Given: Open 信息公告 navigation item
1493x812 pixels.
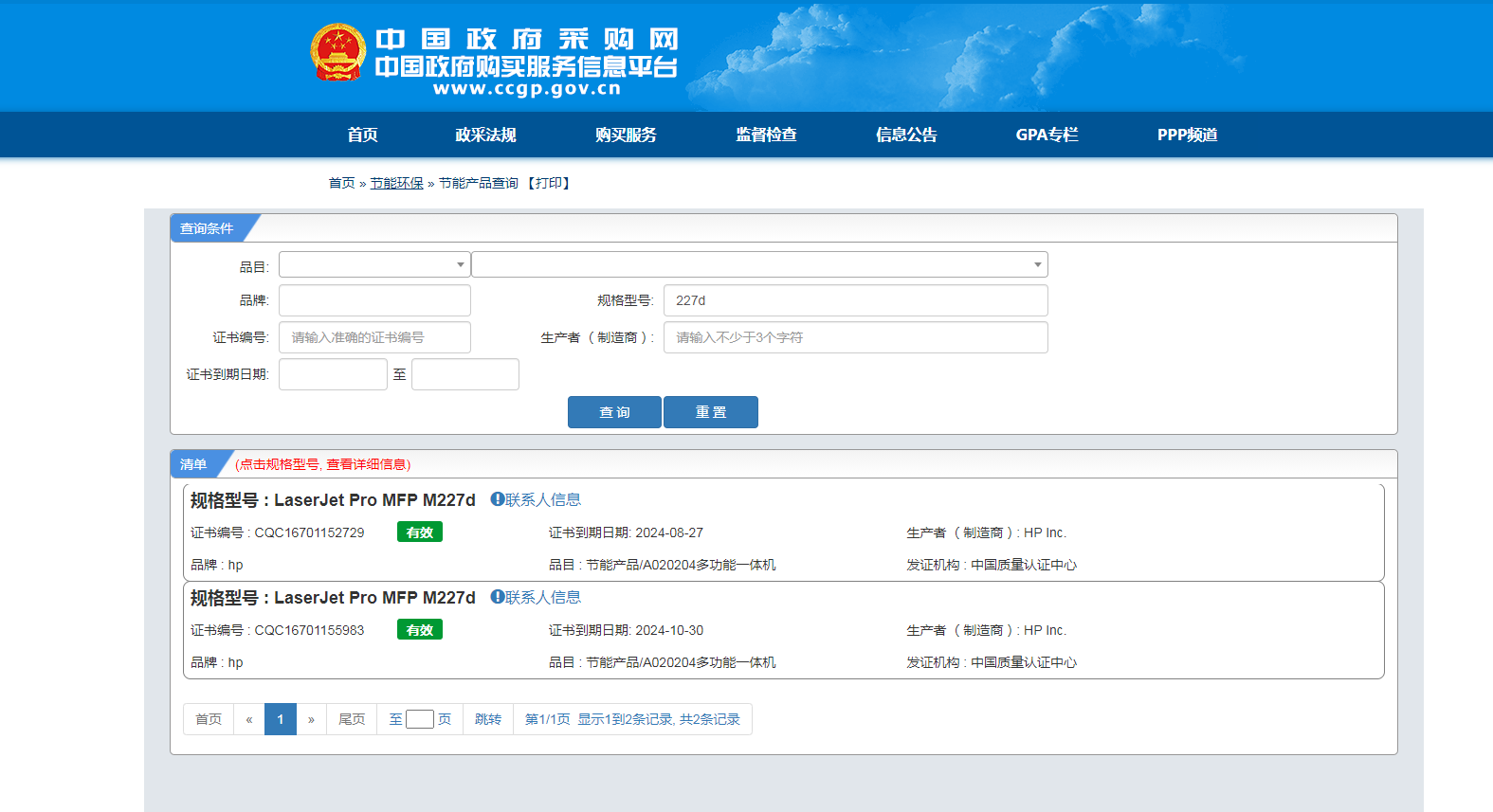Looking at the screenshot, I should click(906, 135).
